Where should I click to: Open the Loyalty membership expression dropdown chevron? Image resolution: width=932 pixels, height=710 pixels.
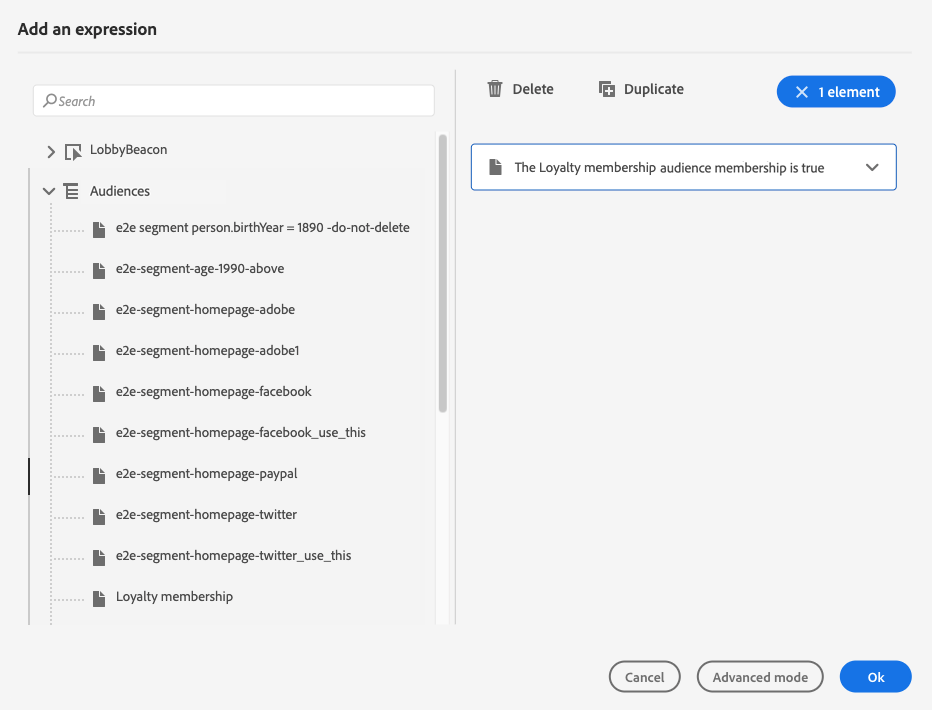(872, 168)
